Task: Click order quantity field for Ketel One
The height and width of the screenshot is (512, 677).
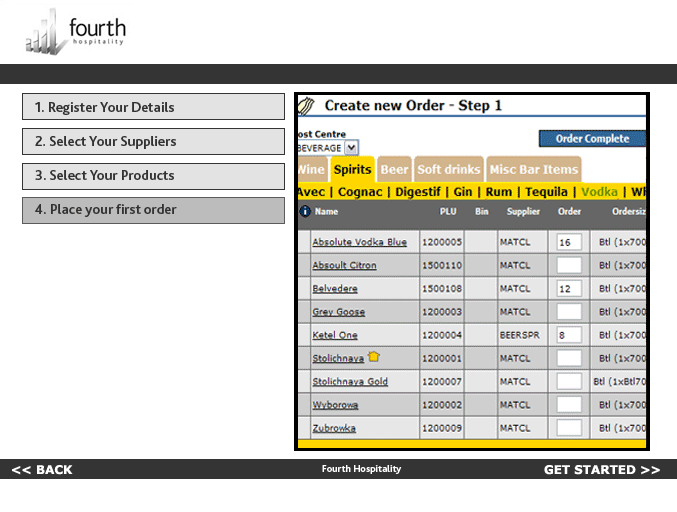Action: 569,335
